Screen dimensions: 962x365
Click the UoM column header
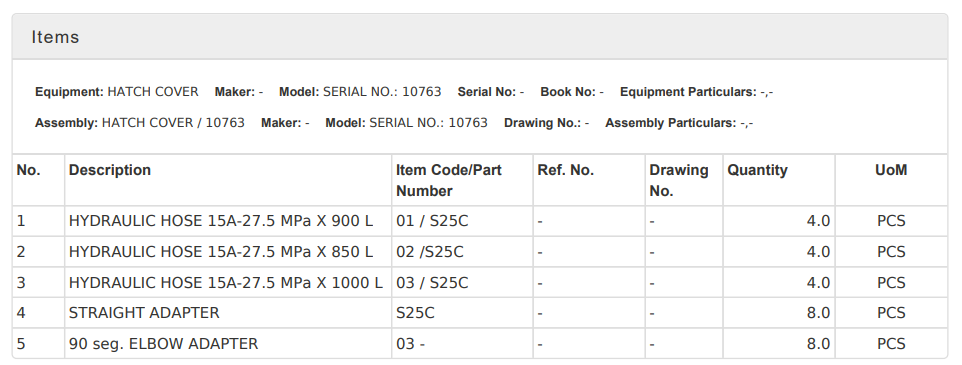(891, 171)
